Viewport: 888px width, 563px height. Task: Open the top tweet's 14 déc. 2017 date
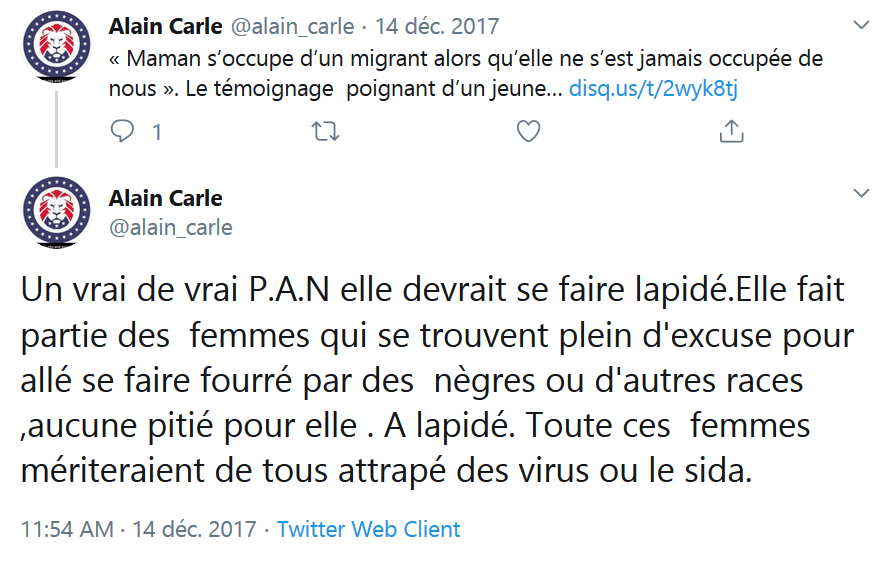tap(436, 25)
